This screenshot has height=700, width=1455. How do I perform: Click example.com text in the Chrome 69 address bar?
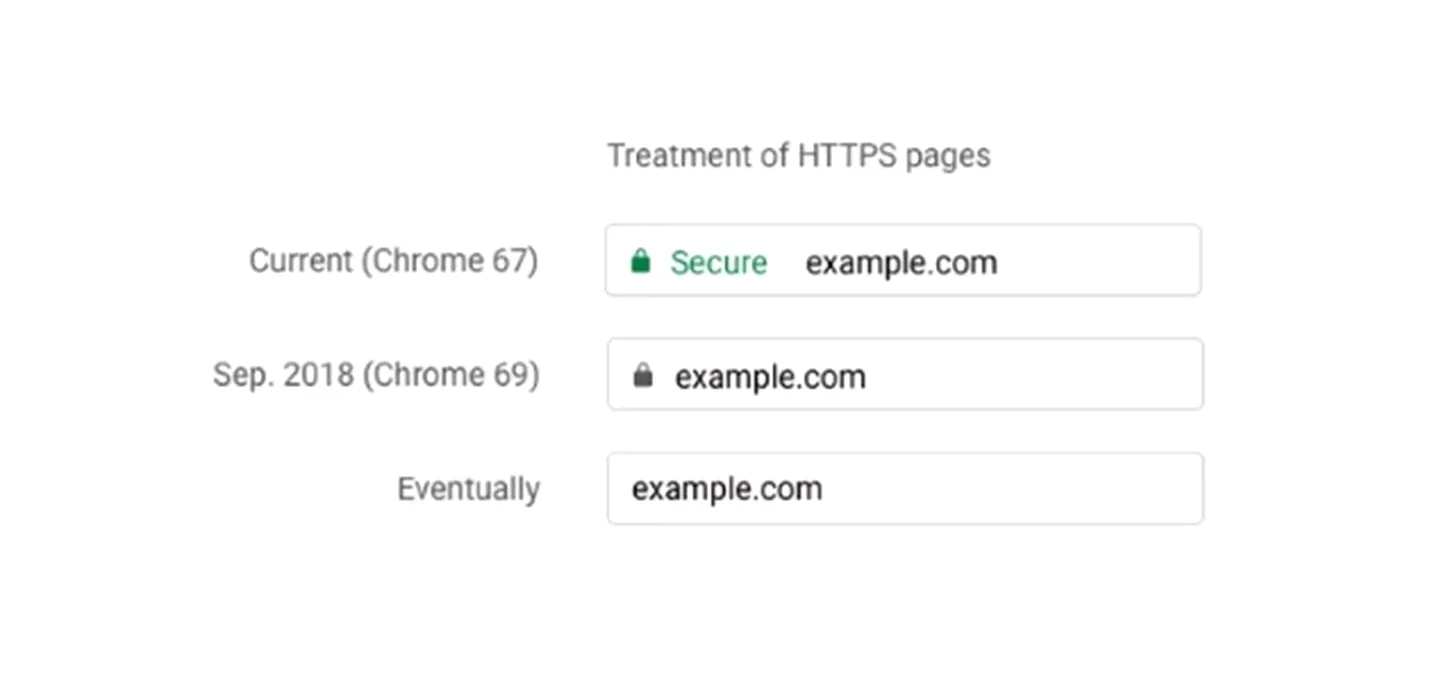coord(770,377)
